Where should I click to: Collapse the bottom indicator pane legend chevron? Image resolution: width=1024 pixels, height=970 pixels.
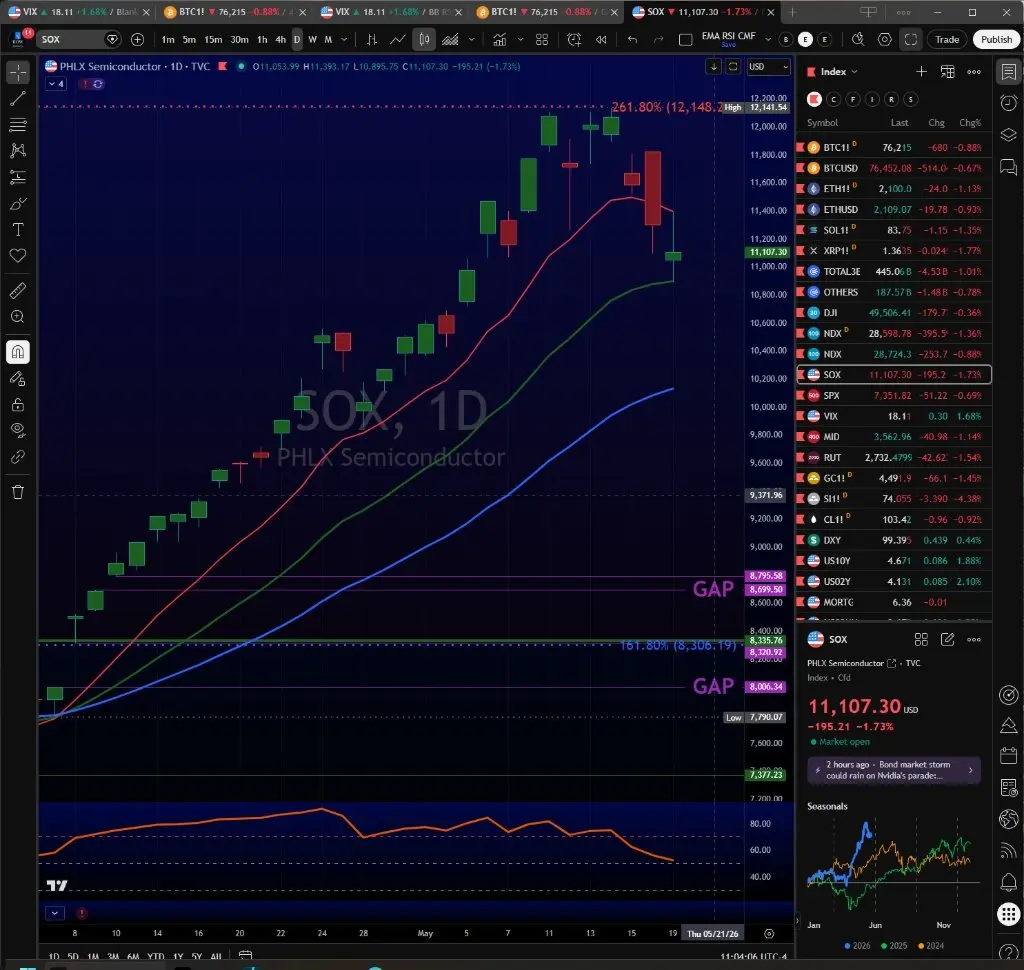[55, 913]
